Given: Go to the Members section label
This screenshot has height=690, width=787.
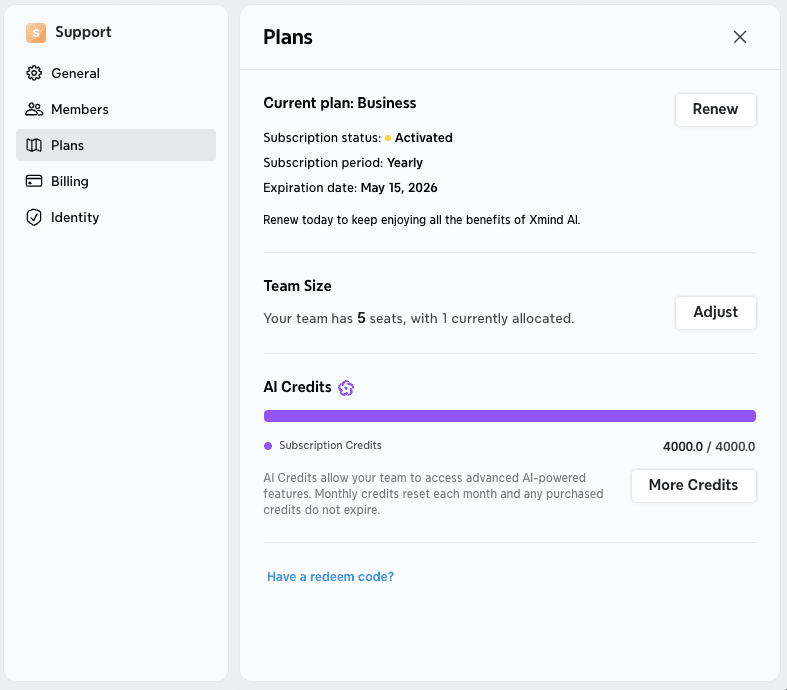Looking at the screenshot, I should coord(80,109).
